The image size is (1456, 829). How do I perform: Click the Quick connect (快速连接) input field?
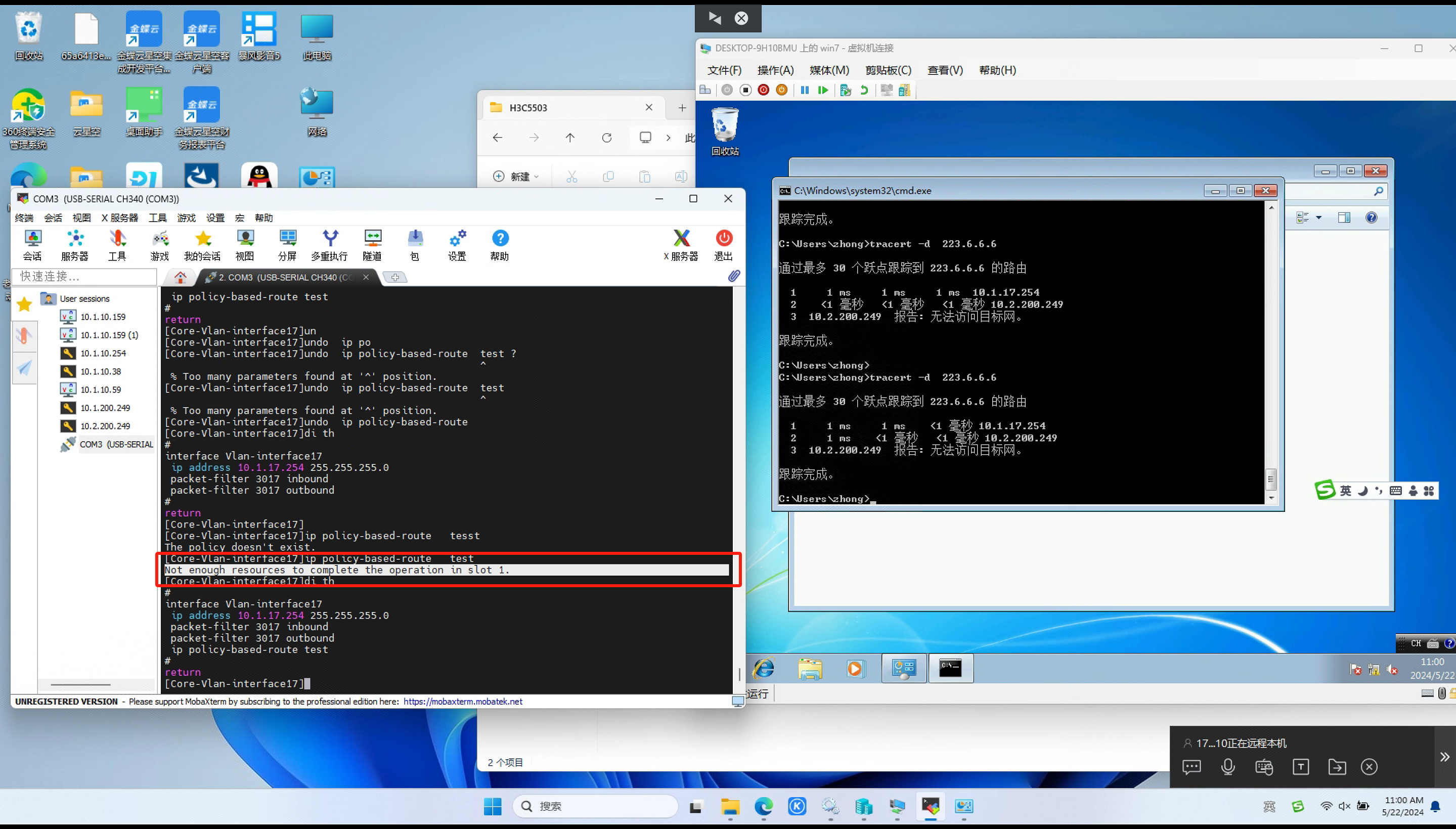point(85,276)
